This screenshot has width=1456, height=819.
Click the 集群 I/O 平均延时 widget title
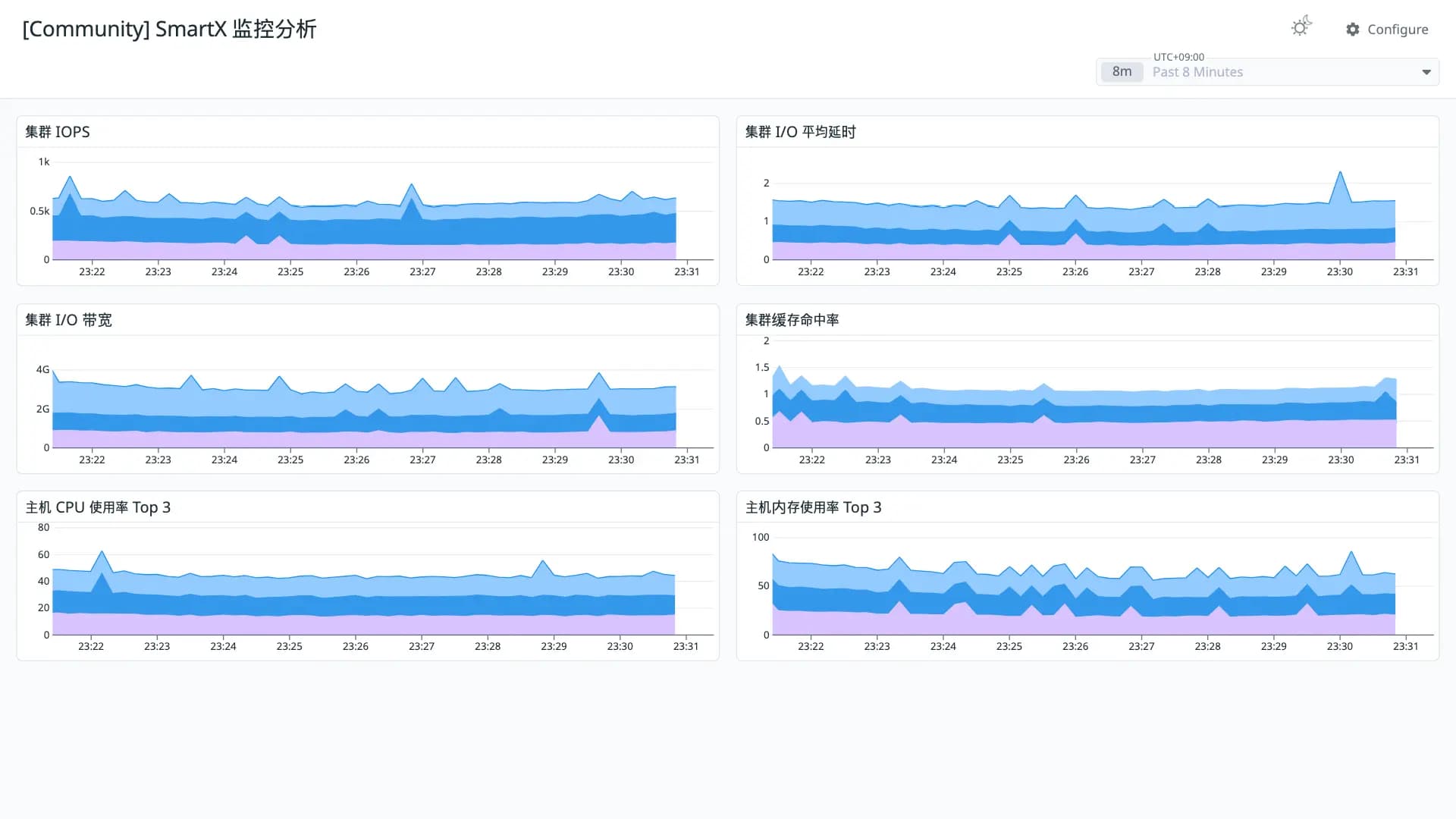[x=800, y=132]
